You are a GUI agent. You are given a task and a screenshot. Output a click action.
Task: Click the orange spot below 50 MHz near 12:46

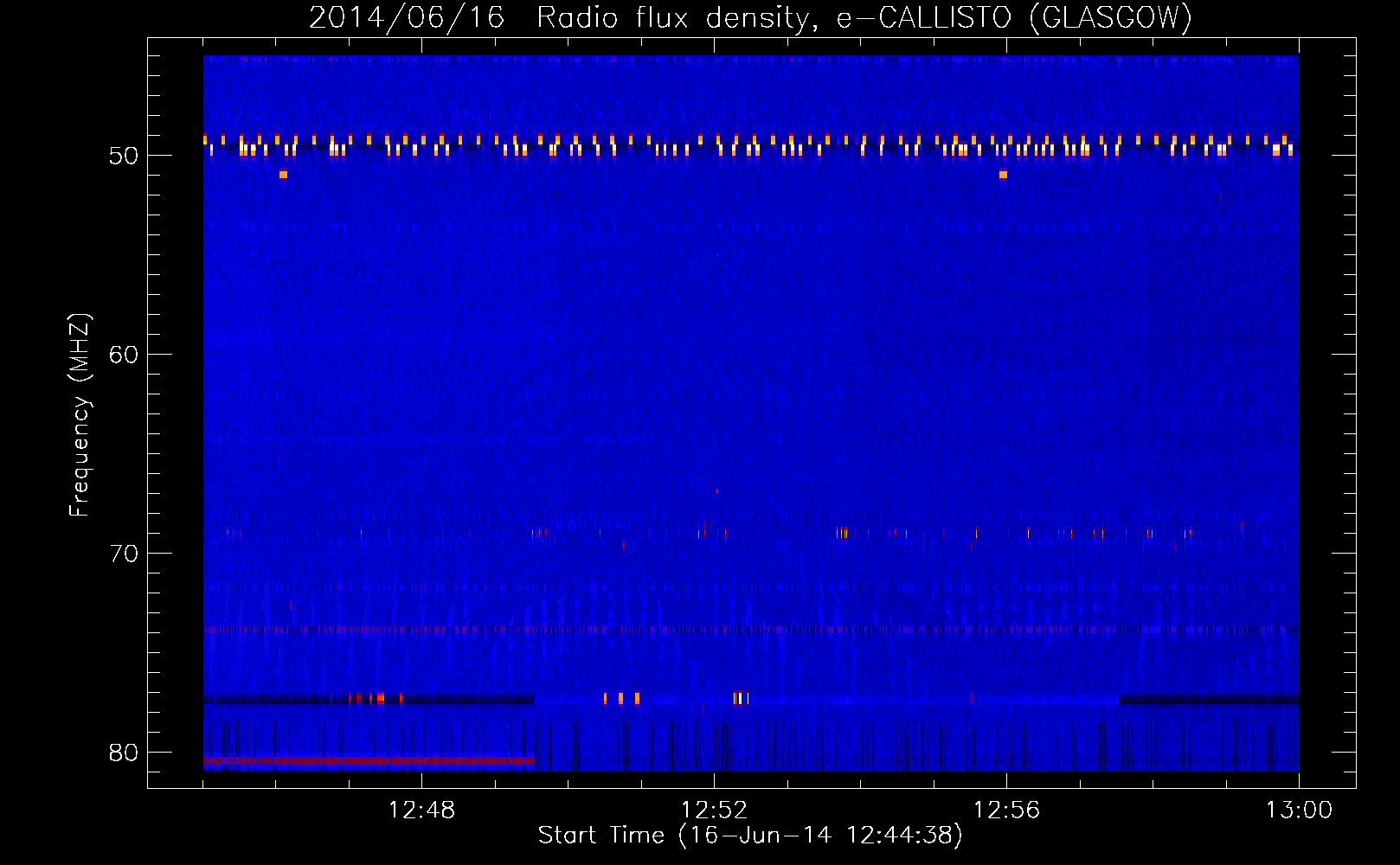pos(283,175)
